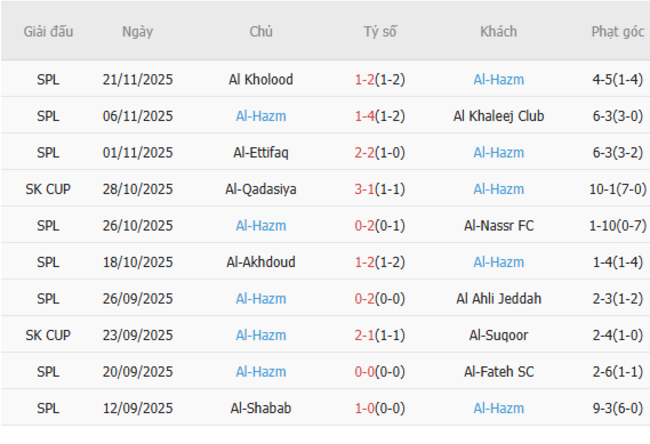Click the "Phạt góc" column header
The height and width of the screenshot is (444, 650).
617,31
